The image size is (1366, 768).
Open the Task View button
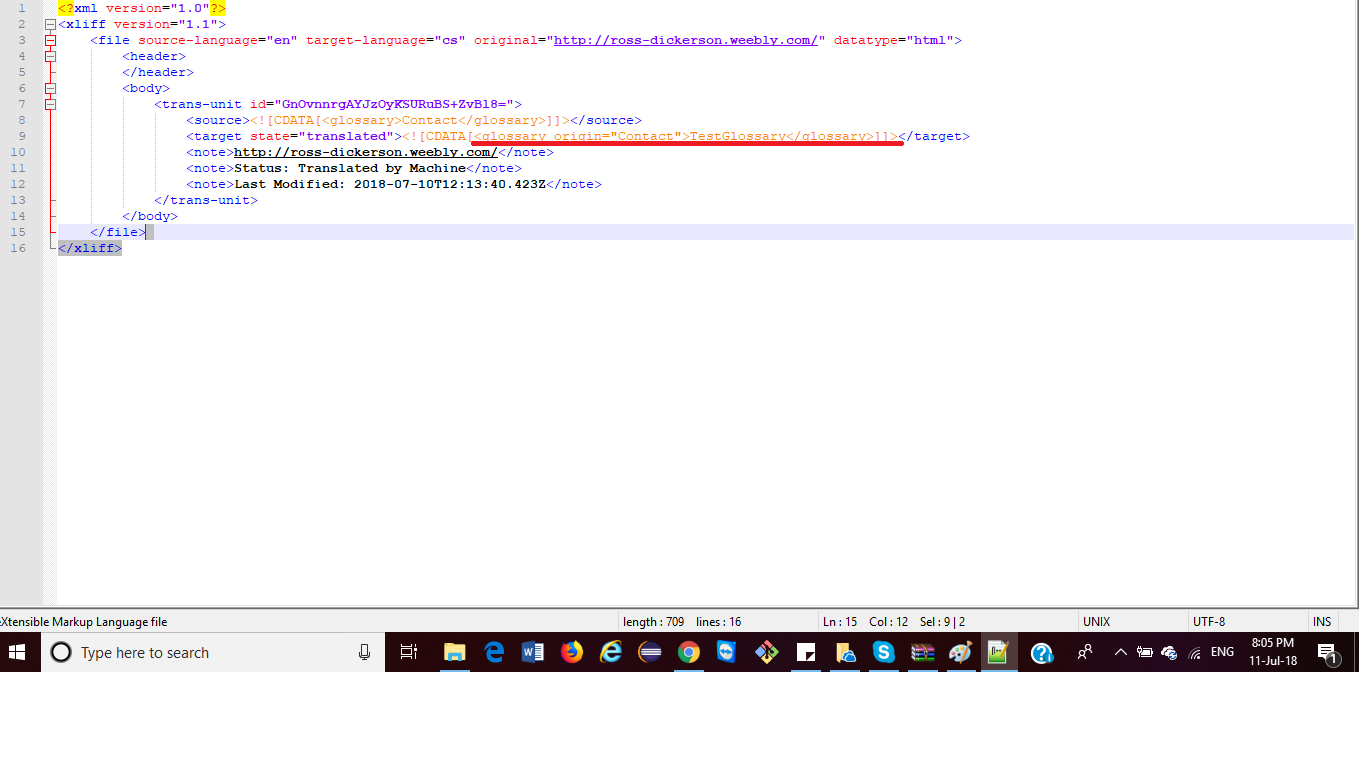tap(408, 653)
